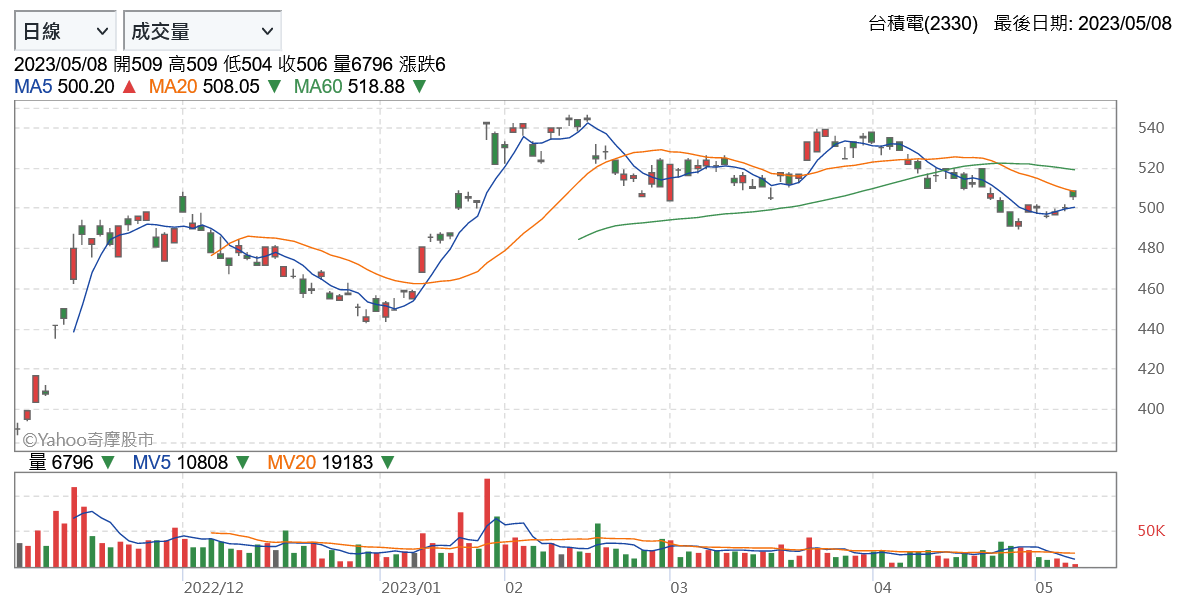Viewport: 1181px width, 609px height.
Task: Click the 2023/01 date axis label
Action: [x=411, y=587]
